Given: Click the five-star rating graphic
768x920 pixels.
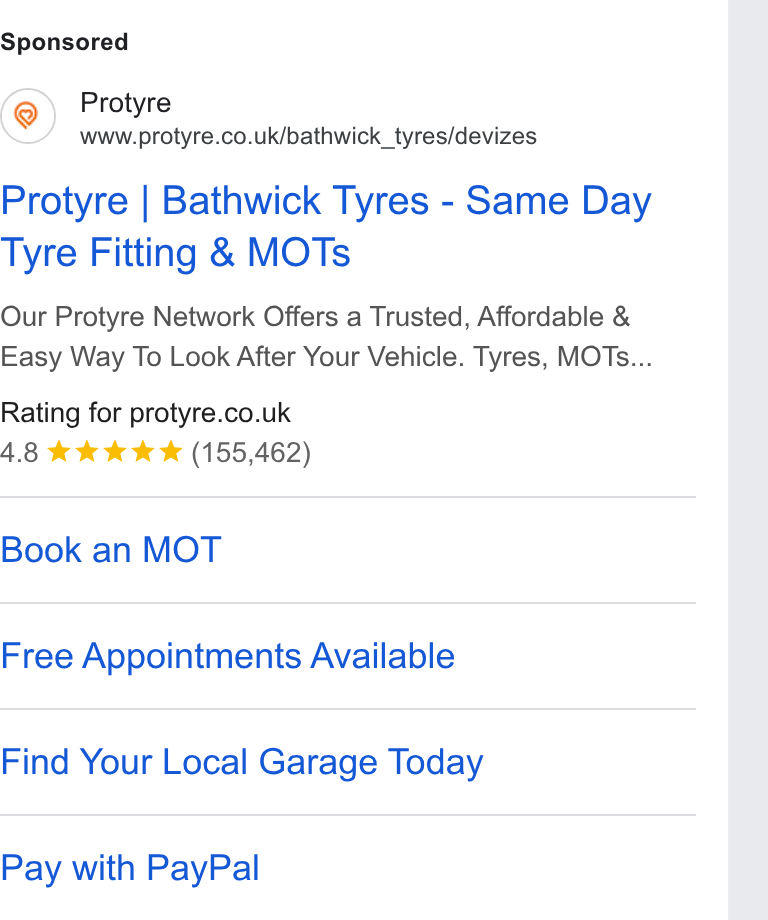Looking at the screenshot, I should coord(114,452).
